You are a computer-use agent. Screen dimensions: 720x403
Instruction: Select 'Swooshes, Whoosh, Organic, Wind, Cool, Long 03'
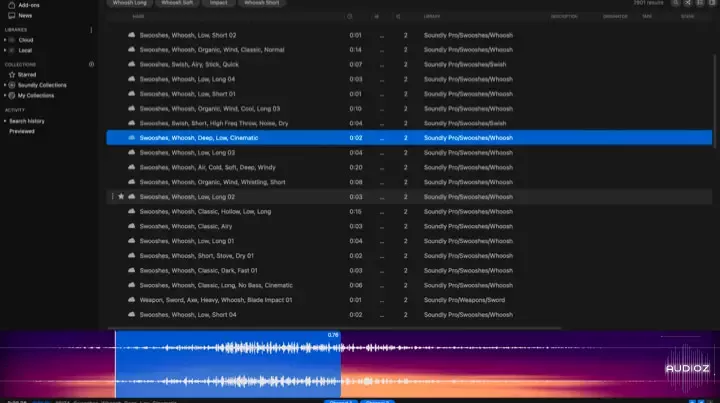coord(409,109)
